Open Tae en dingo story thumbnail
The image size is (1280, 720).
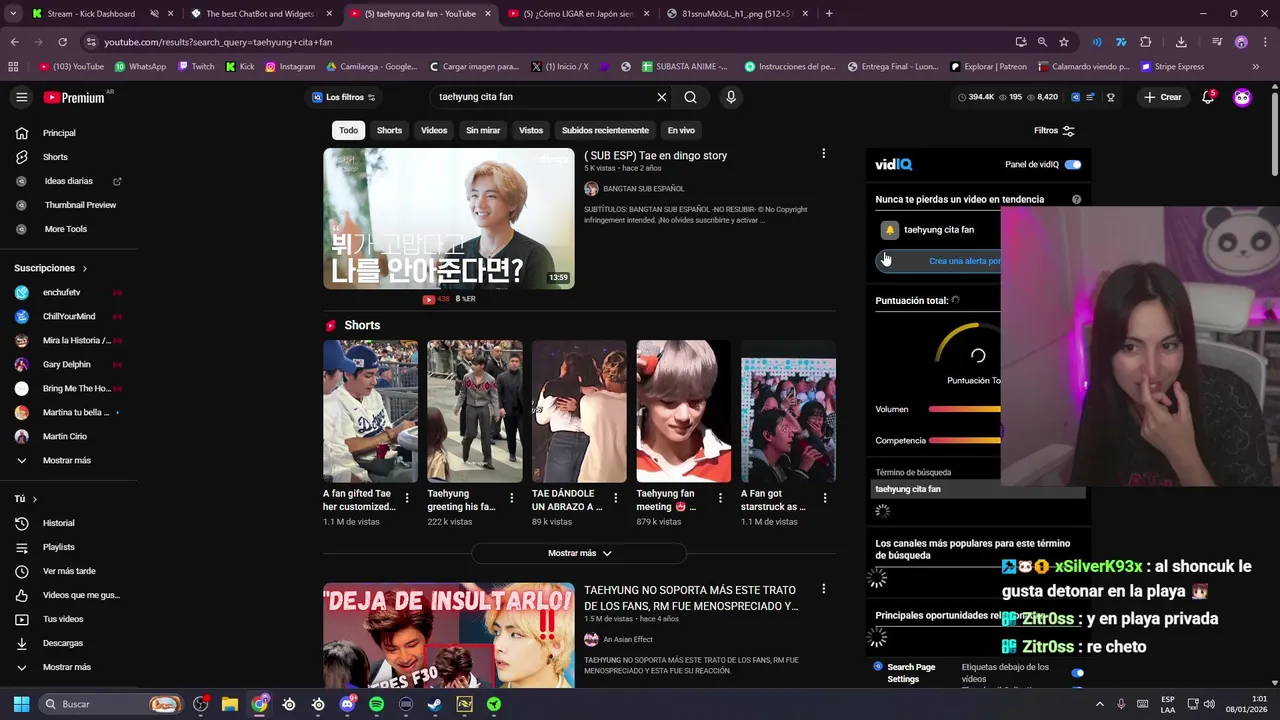click(449, 218)
